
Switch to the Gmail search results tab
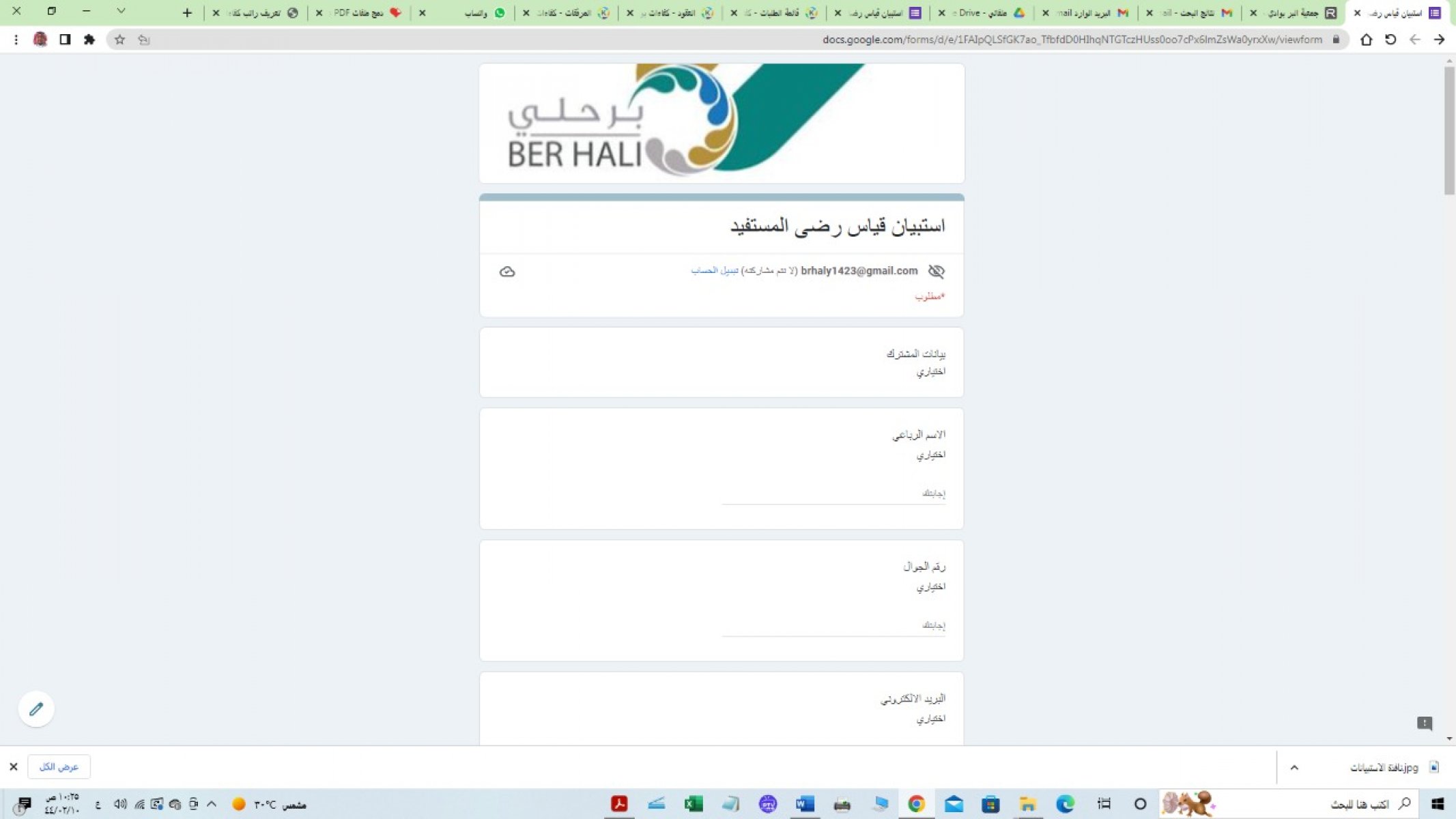(1190, 13)
